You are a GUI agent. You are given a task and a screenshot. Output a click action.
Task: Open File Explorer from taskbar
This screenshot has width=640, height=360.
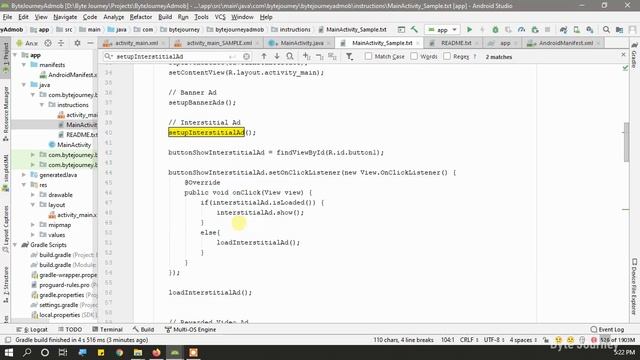(138, 352)
